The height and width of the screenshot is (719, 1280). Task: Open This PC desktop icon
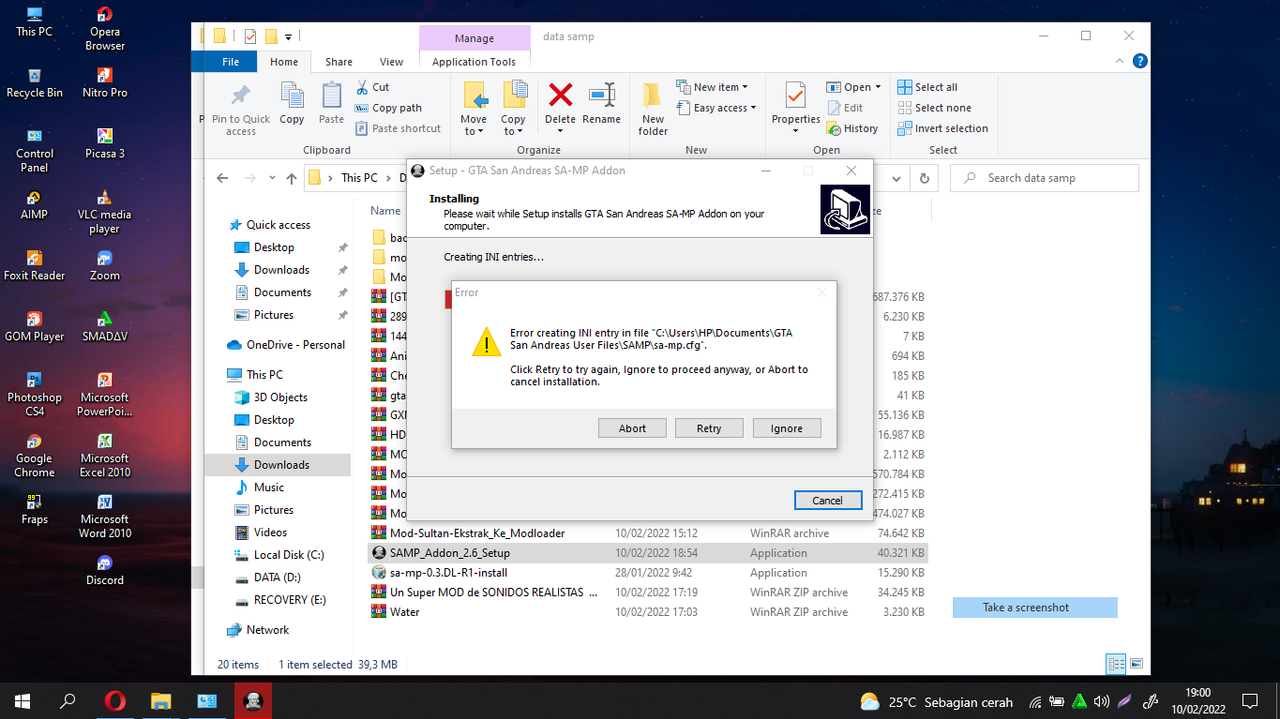34,22
